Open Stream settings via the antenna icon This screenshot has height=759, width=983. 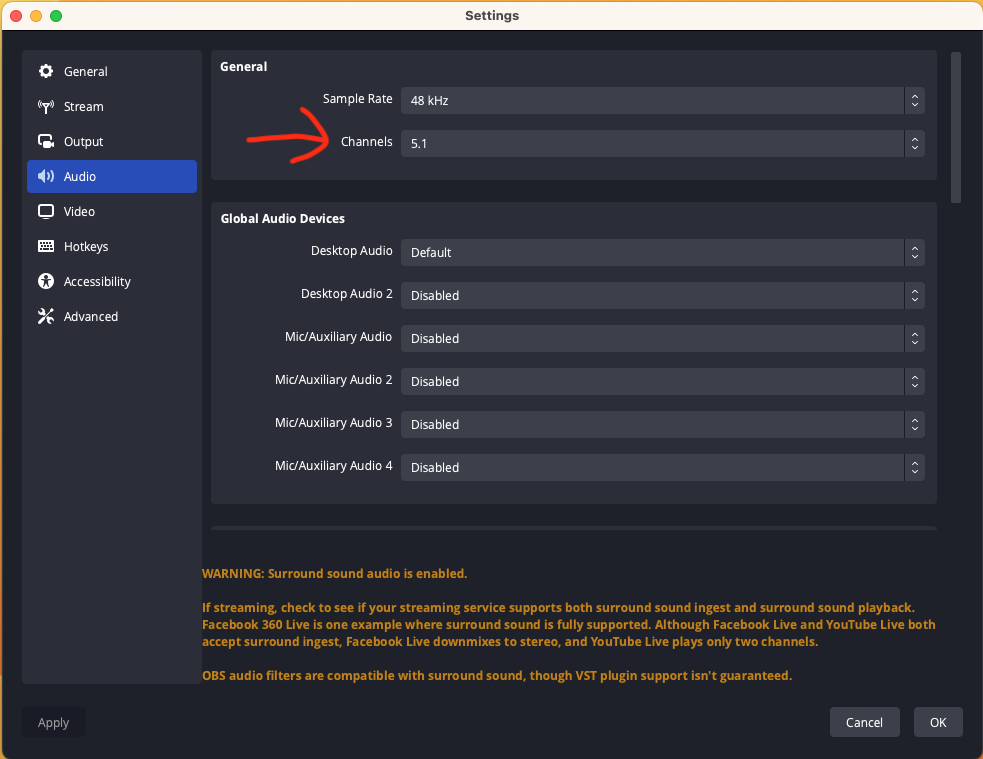point(45,106)
